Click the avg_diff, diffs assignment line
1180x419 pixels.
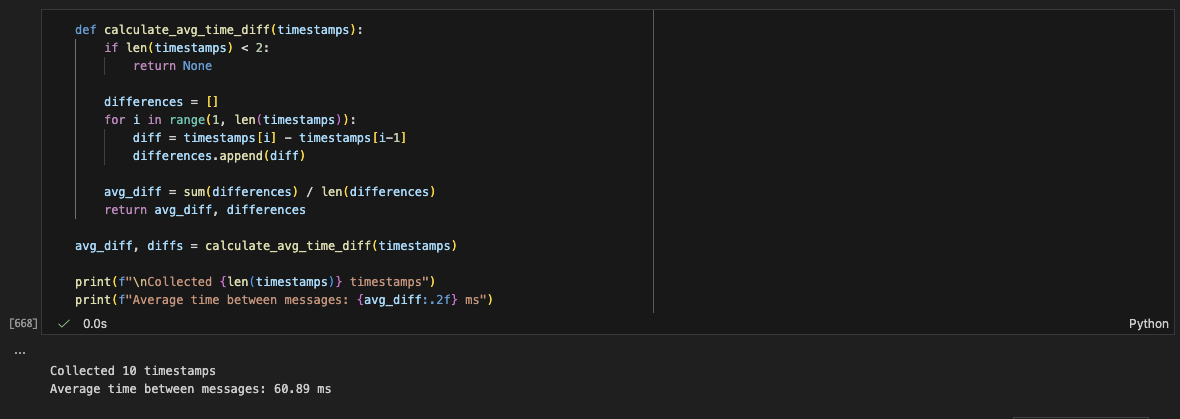(x=266, y=246)
